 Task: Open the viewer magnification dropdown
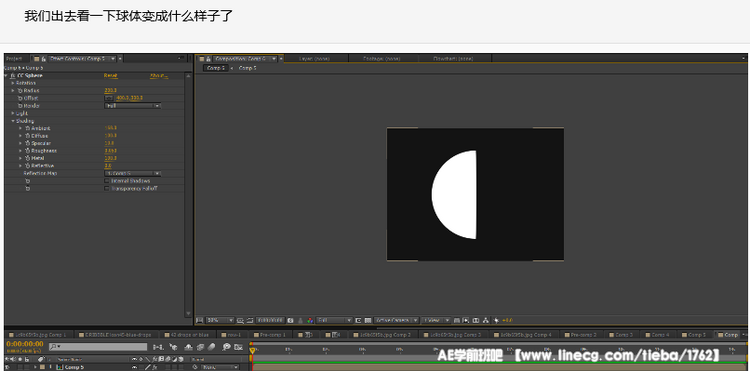tap(220, 320)
